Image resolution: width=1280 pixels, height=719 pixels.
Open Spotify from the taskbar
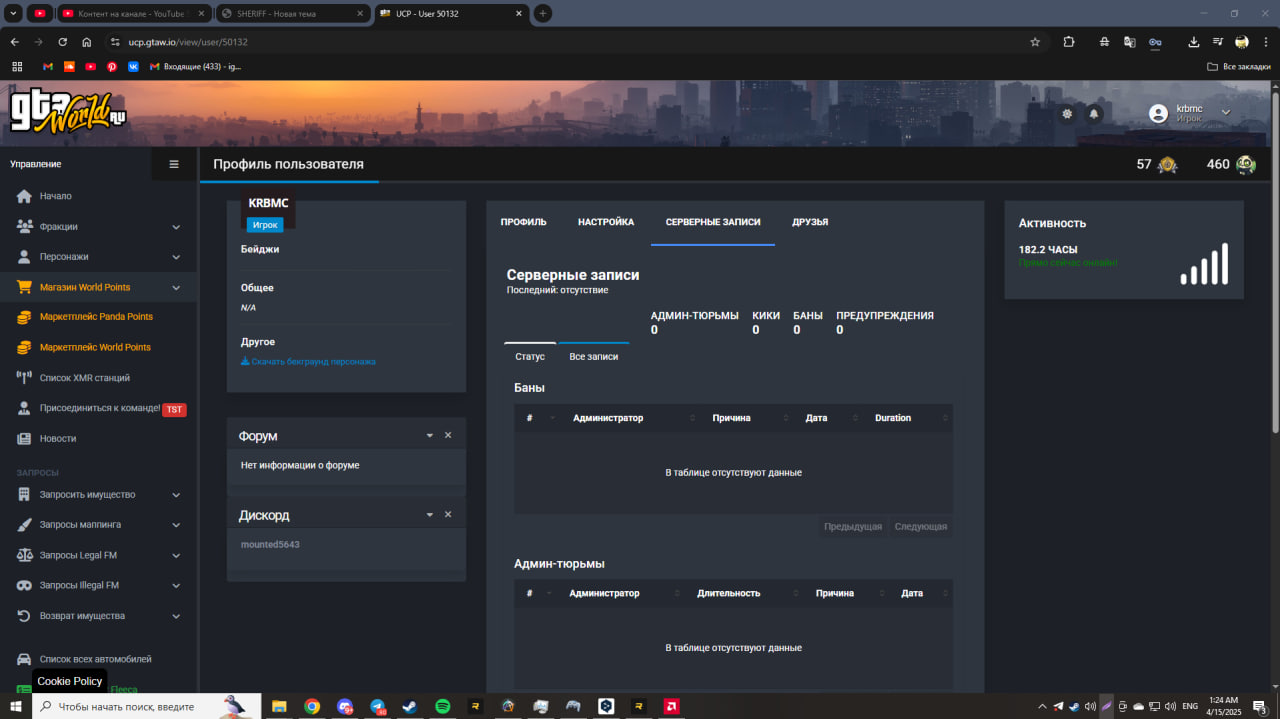tap(442, 706)
